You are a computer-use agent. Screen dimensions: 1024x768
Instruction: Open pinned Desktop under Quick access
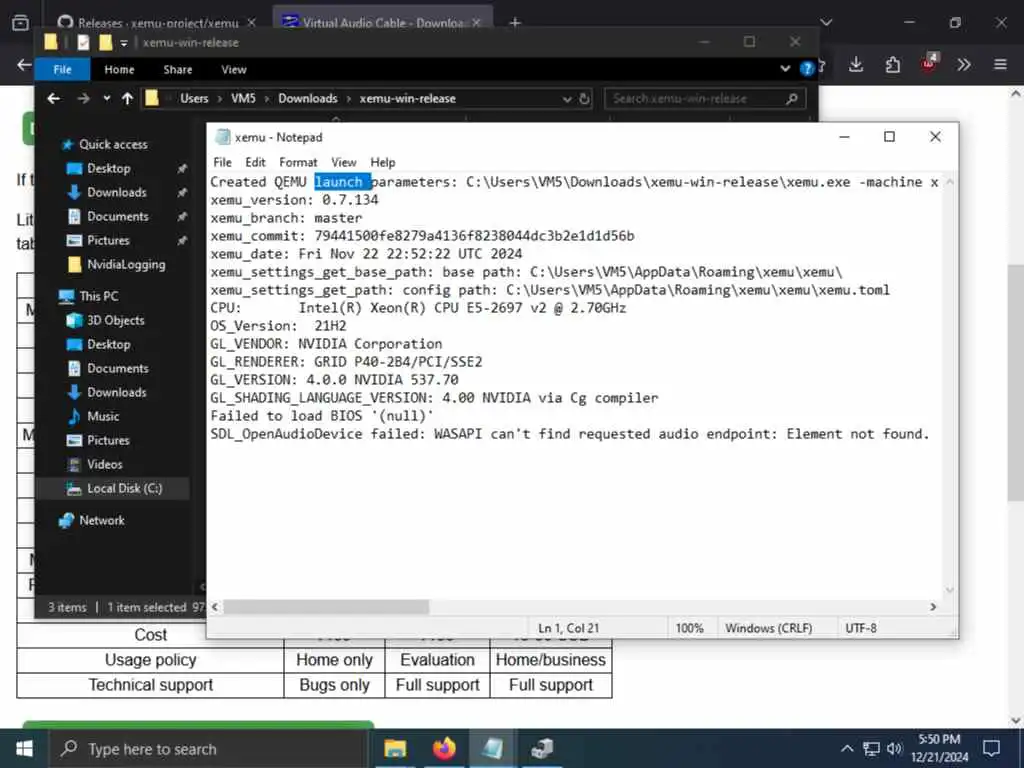(x=108, y=168)
